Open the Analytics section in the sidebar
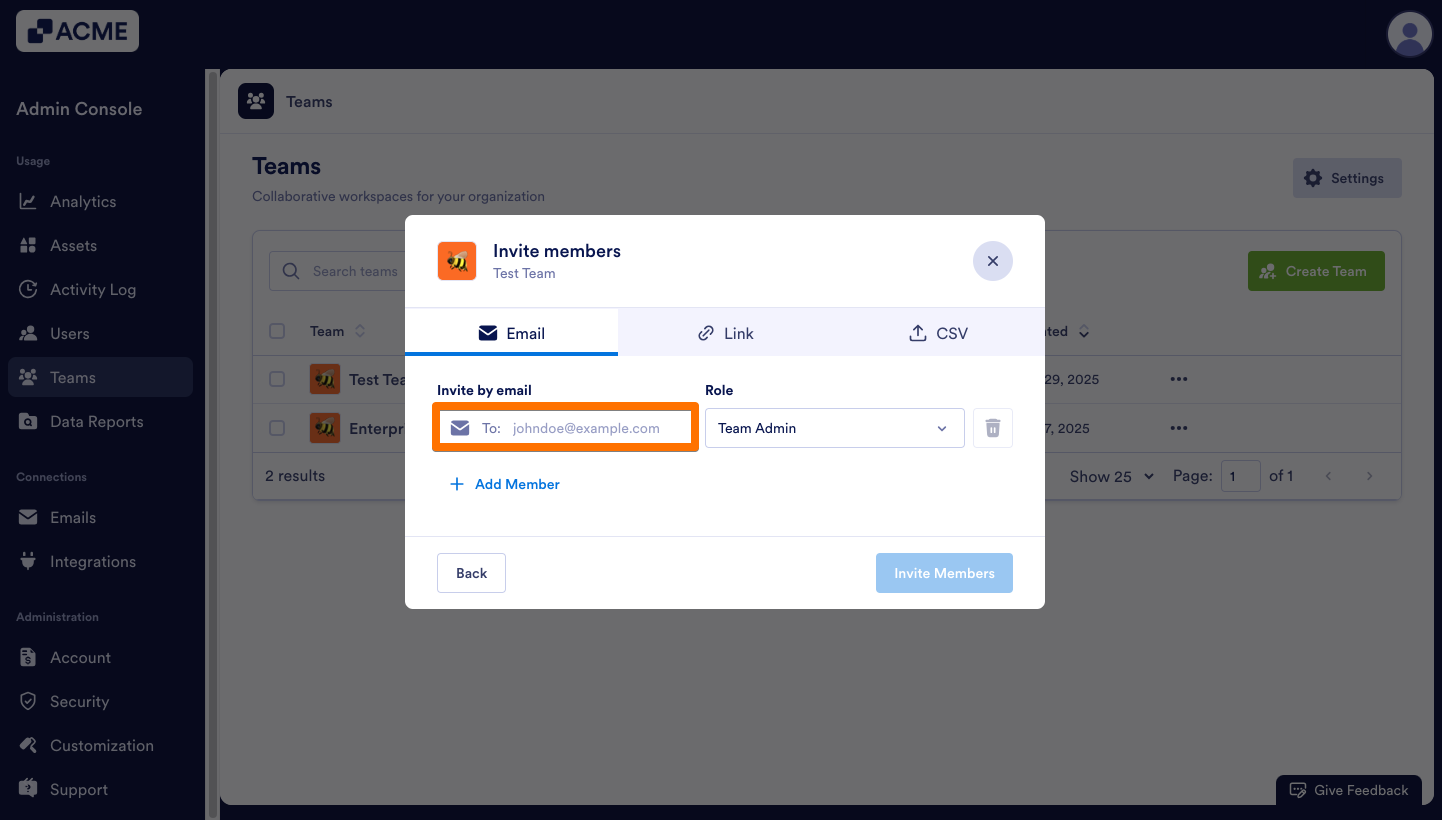1442x820 pixels. pyautogui.click(x=84, y=201)
